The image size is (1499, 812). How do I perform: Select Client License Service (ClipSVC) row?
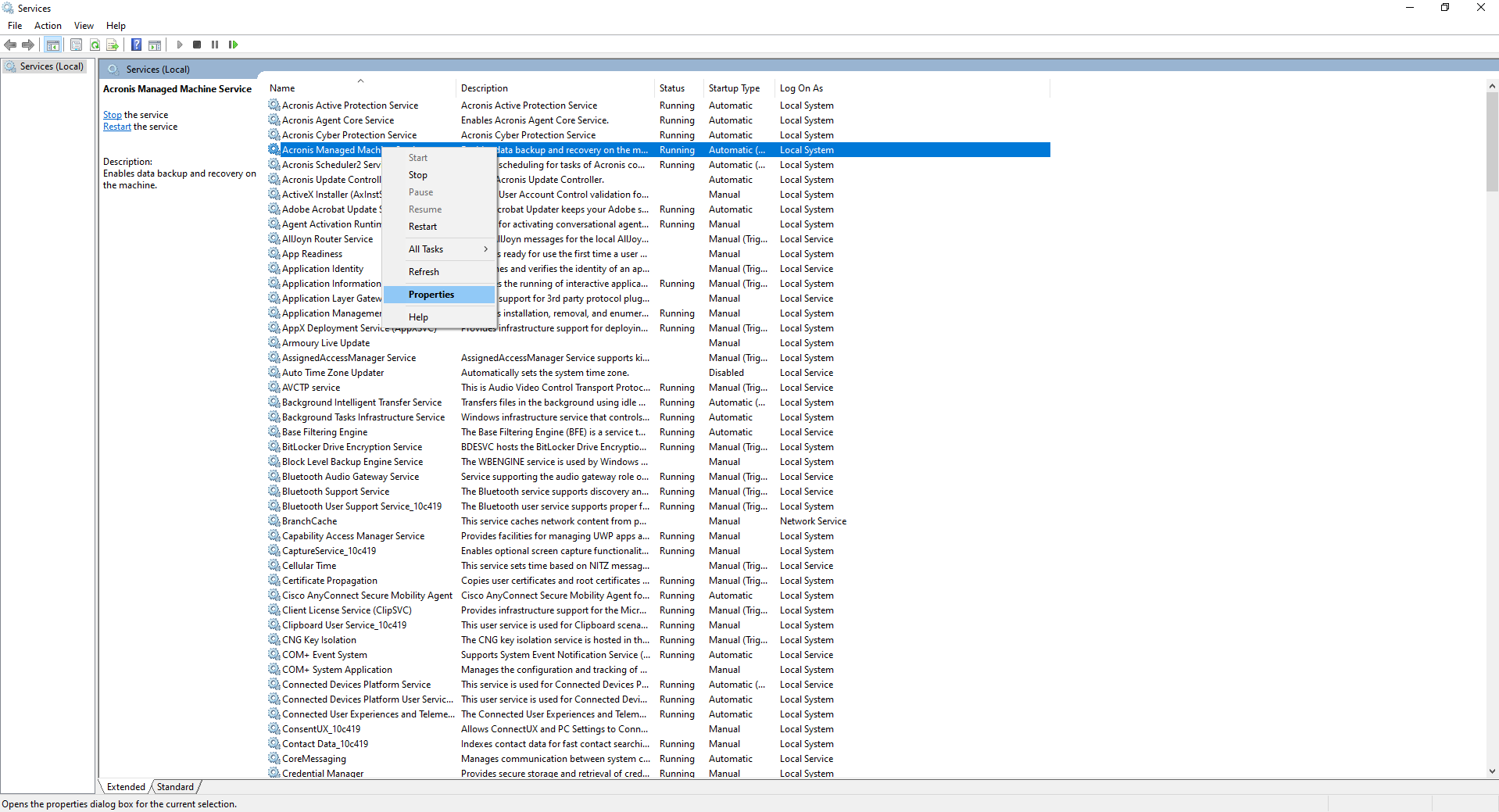coord(658,610)
